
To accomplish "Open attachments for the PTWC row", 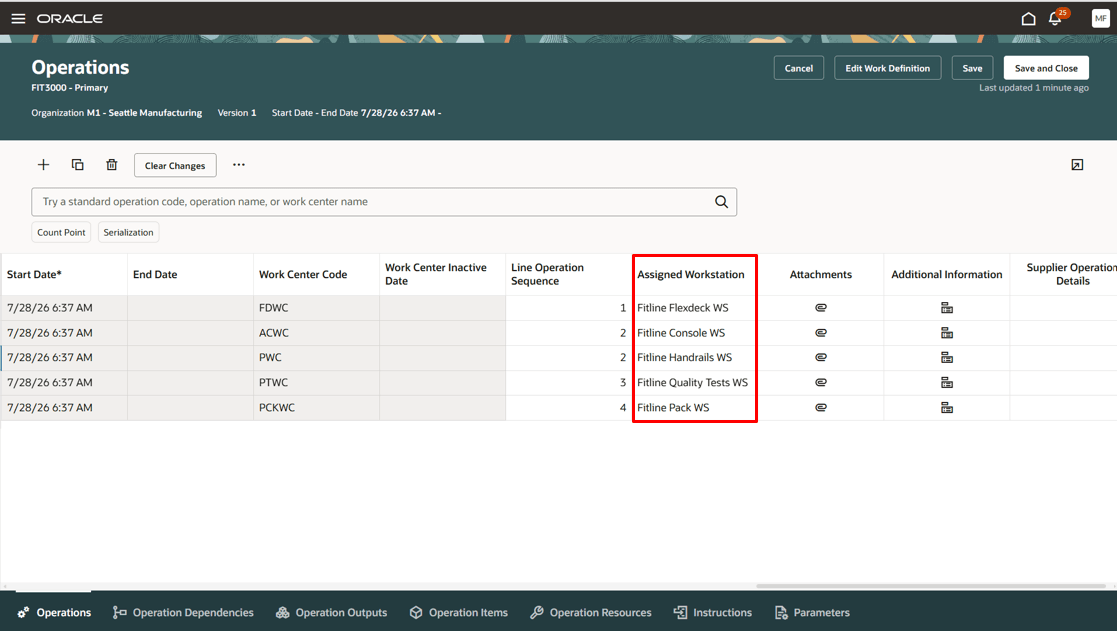I will coord(821,382).
